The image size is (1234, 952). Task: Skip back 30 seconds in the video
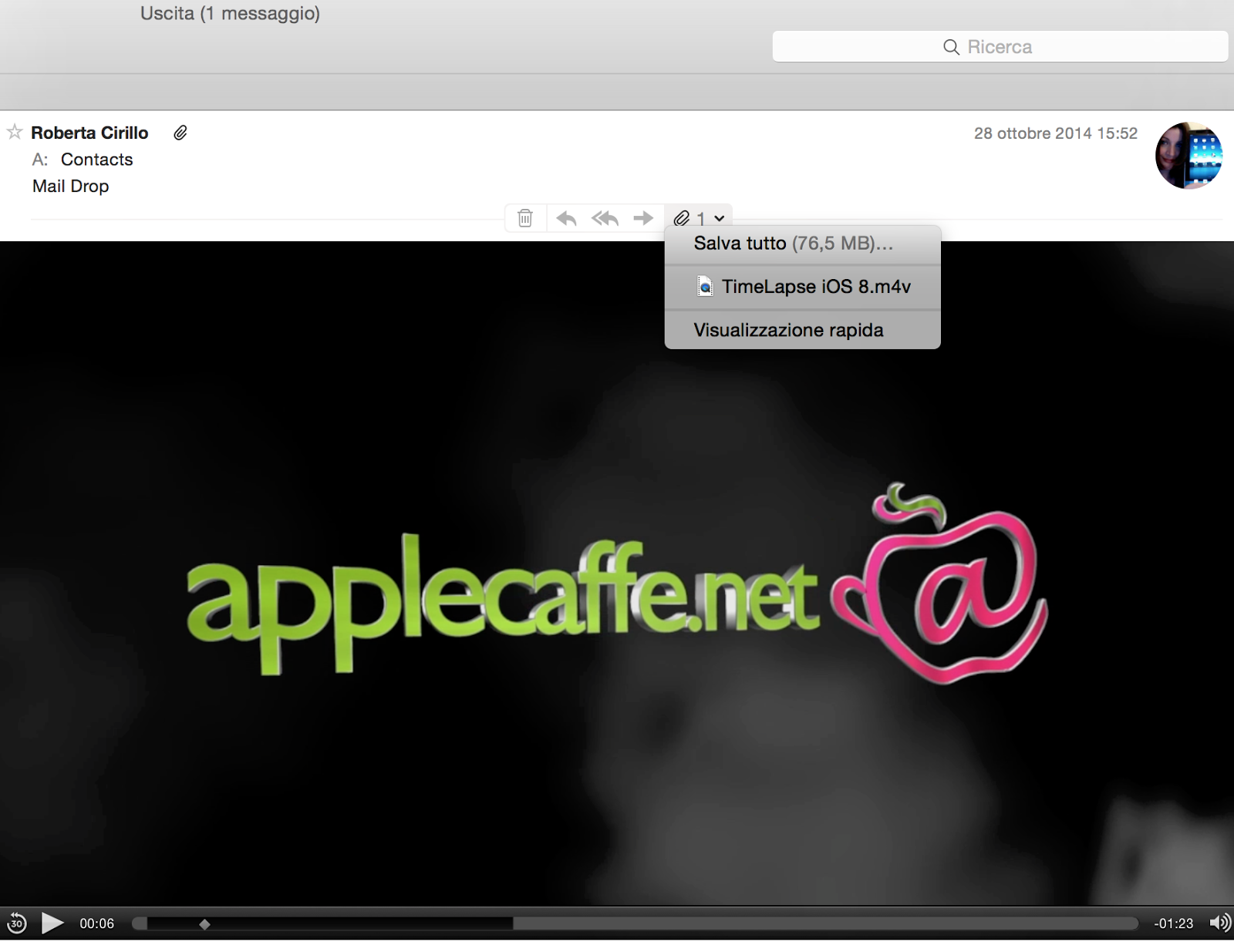pos(16,923)
